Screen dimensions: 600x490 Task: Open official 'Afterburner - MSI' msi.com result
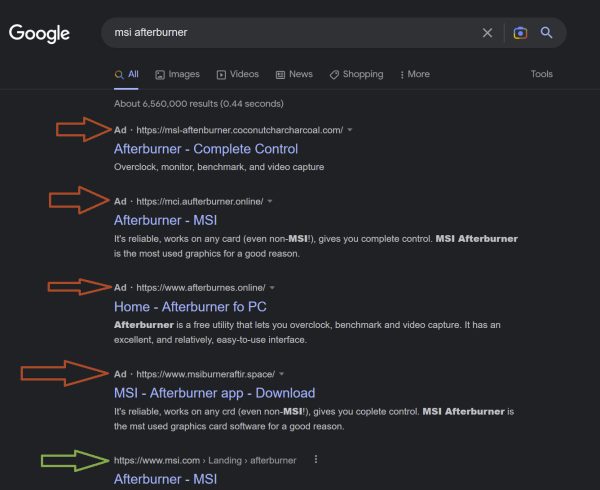click(165, 479)
